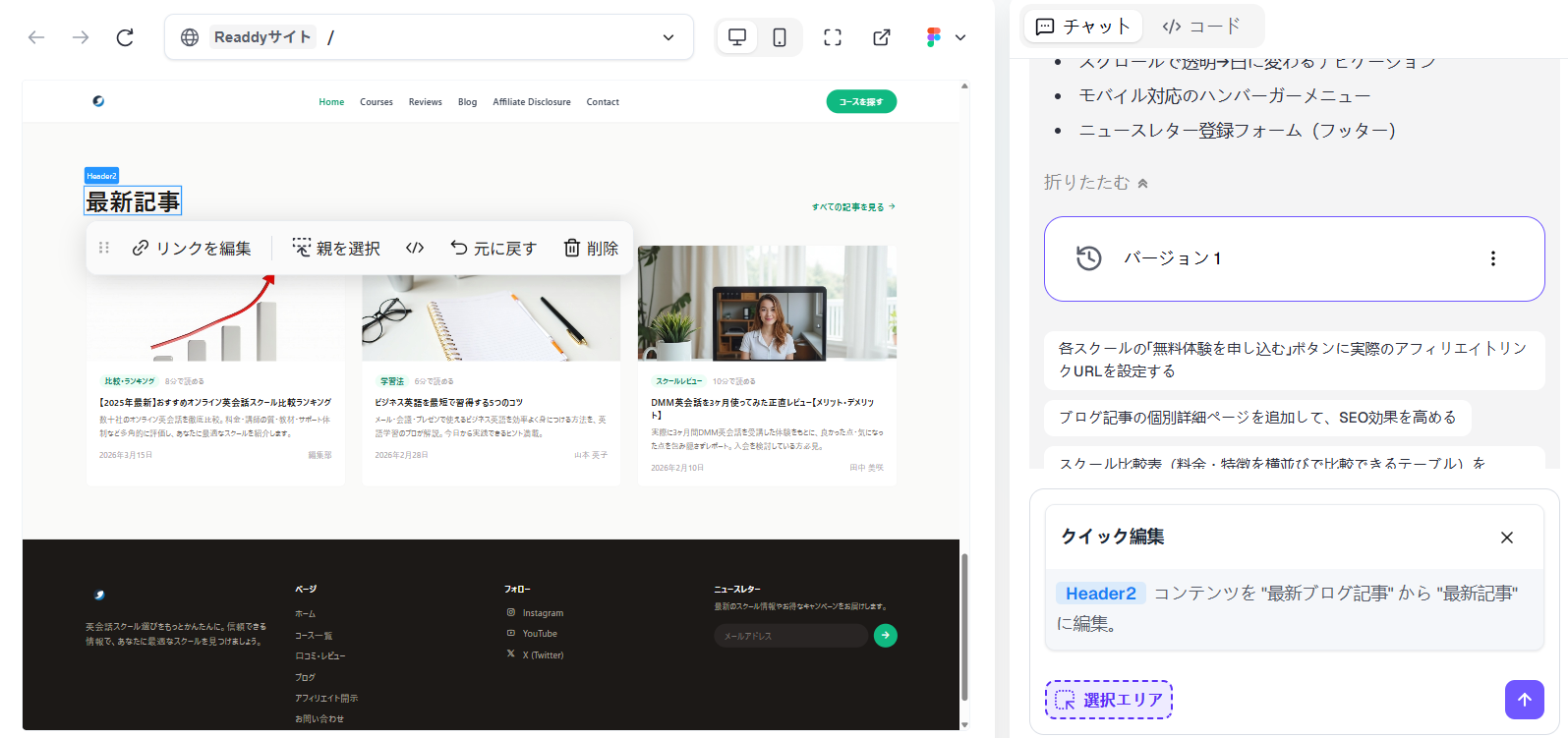
Task: Click the Header2 tag in quick edit
Action: 1100,594
